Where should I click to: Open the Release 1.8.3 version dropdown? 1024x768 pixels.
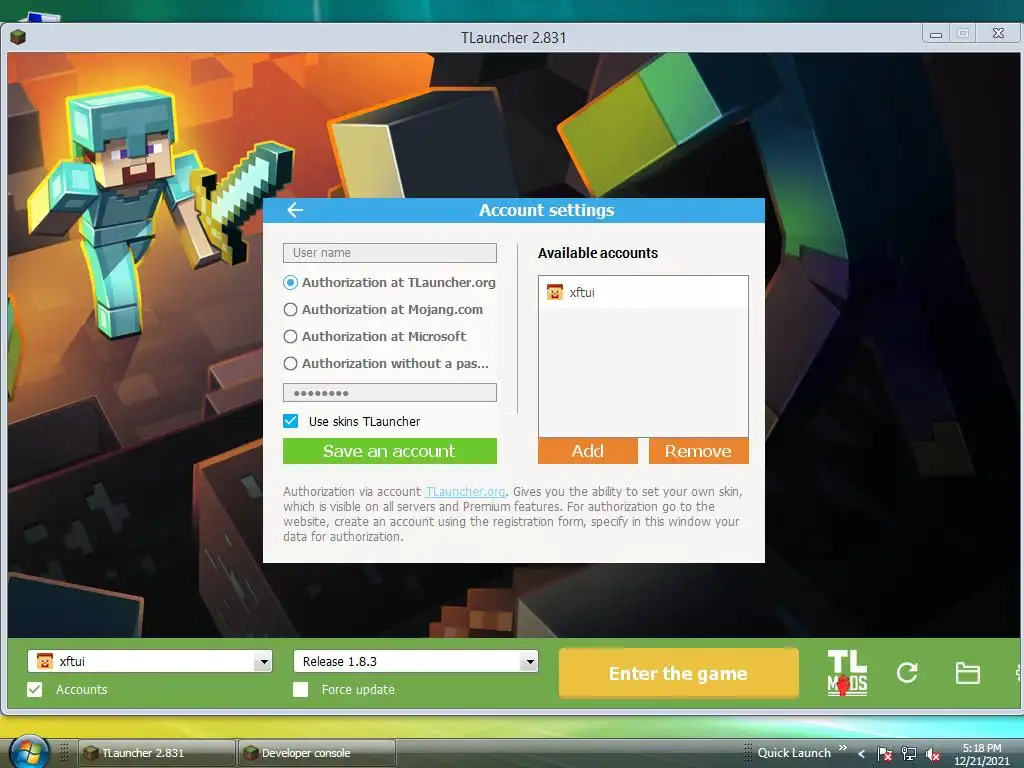point(529,662)
